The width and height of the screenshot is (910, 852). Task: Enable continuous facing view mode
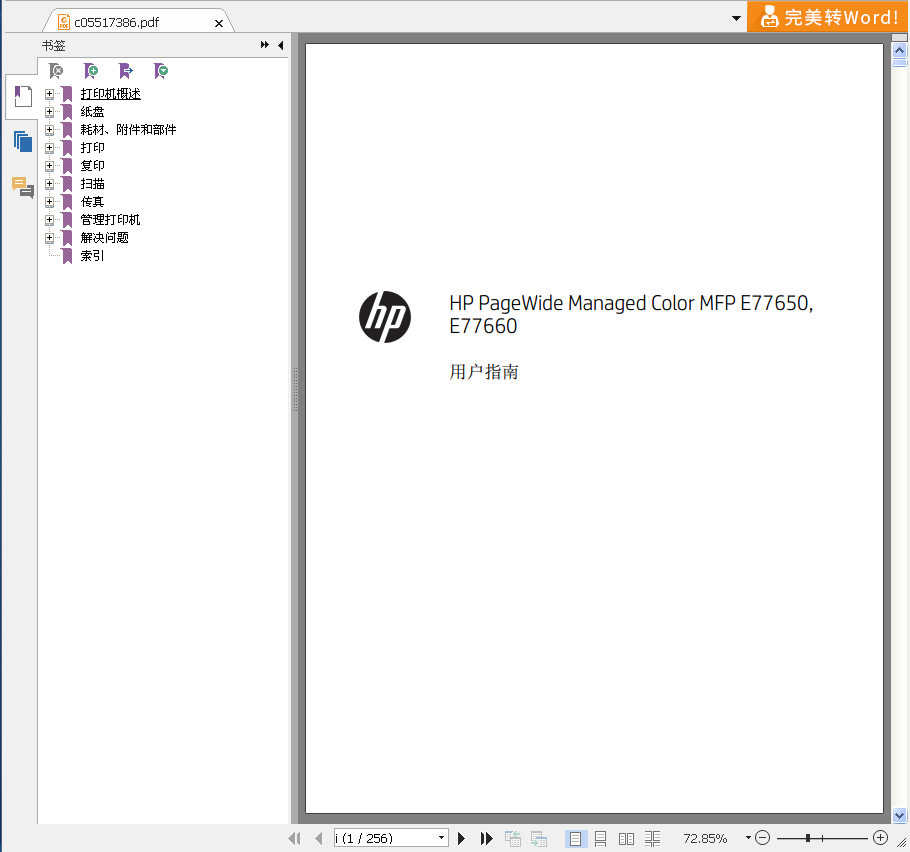[652, 838]
